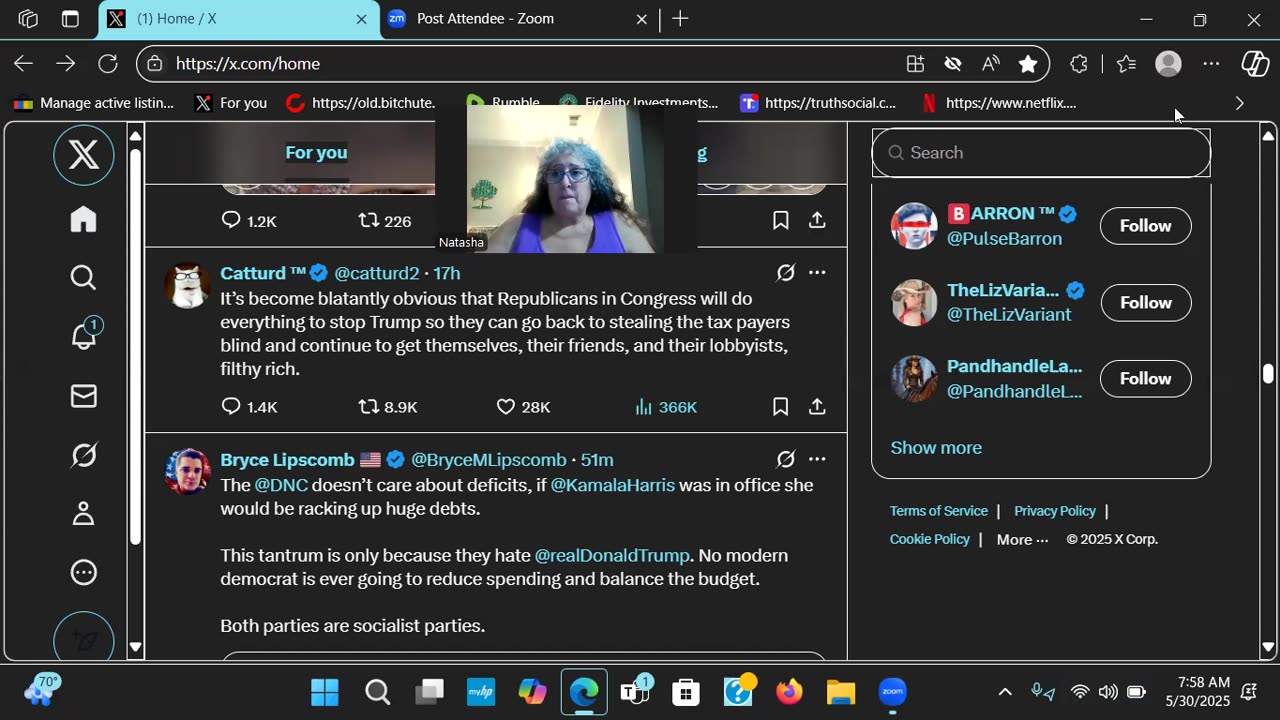Go to X Home via sidebar house icon

point(84,220)
